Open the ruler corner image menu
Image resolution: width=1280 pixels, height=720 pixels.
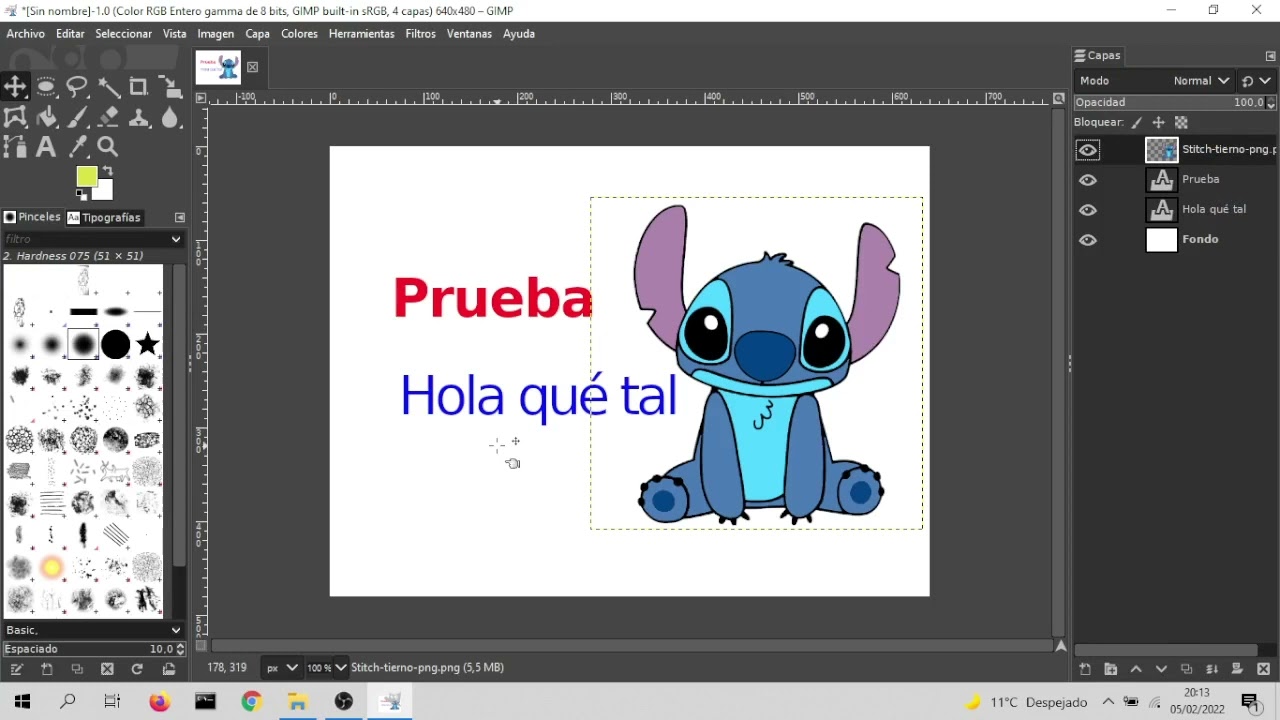[201, 98]
